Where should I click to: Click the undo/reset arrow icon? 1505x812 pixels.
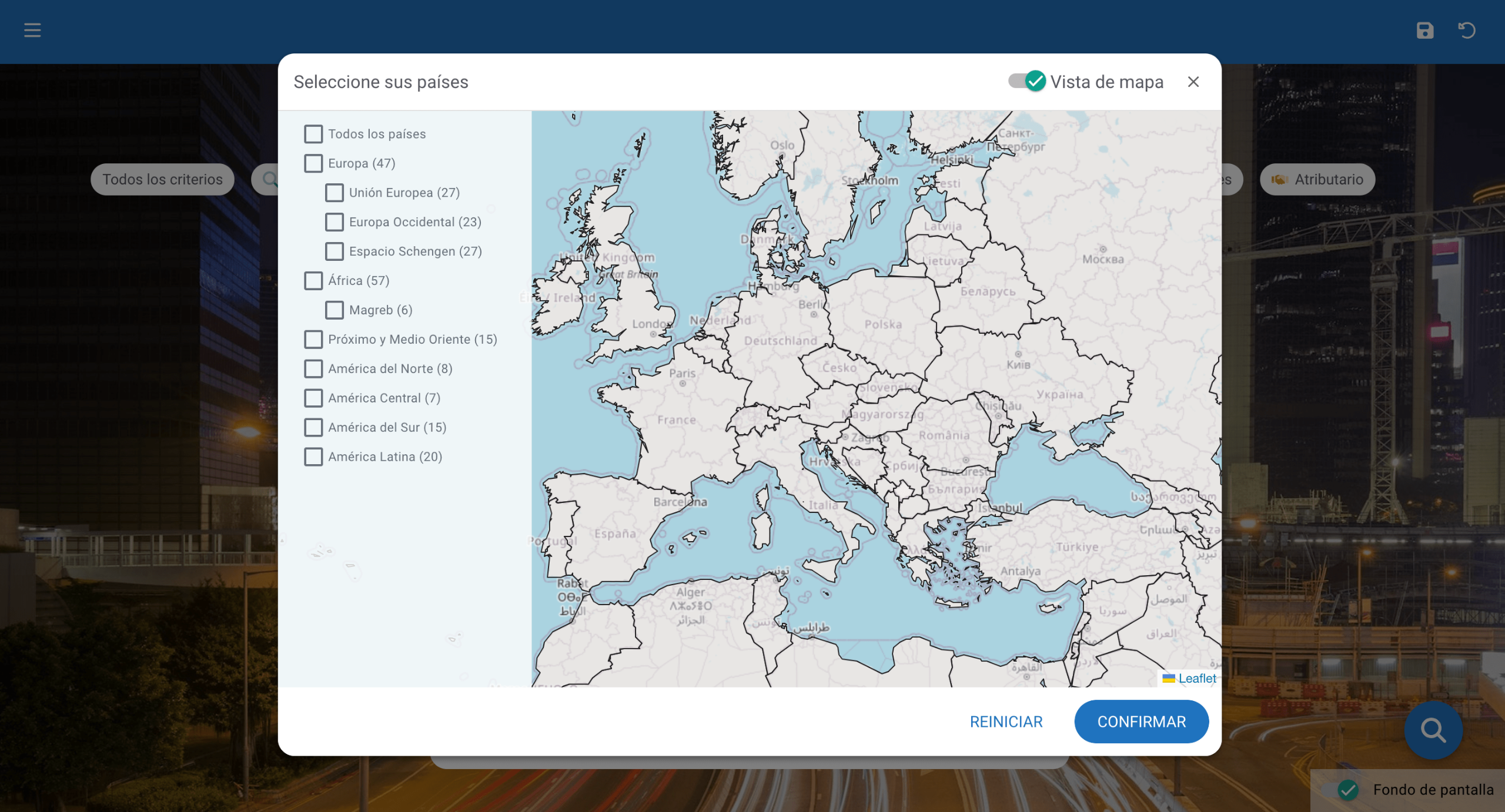[x=1467, y=30]
